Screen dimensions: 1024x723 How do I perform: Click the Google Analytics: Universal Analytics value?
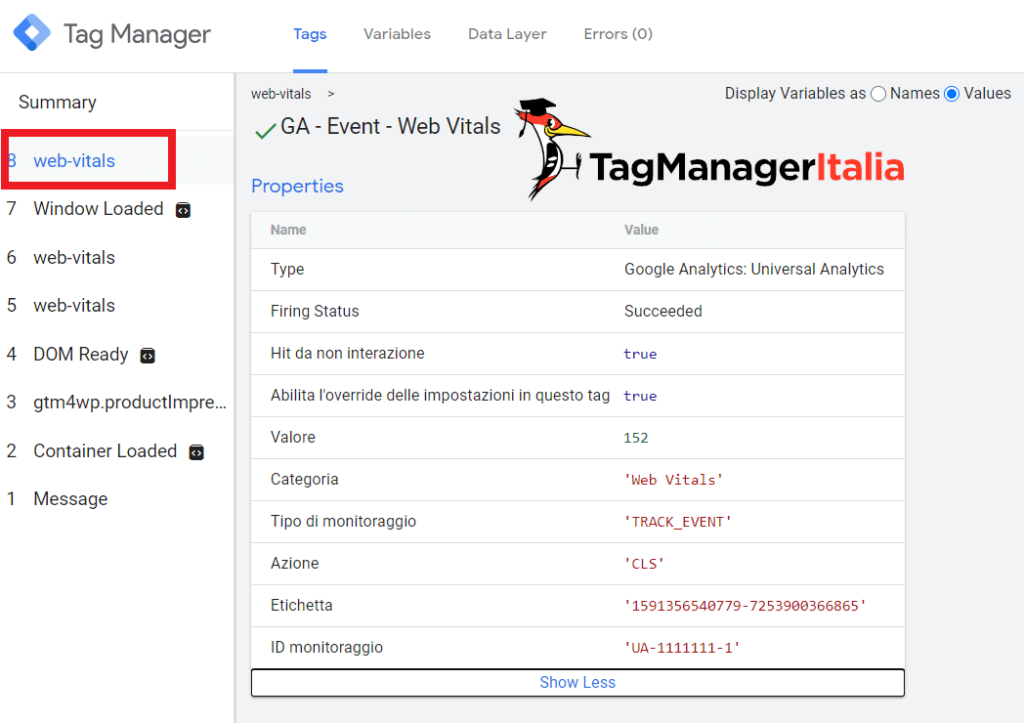point(754,269)
